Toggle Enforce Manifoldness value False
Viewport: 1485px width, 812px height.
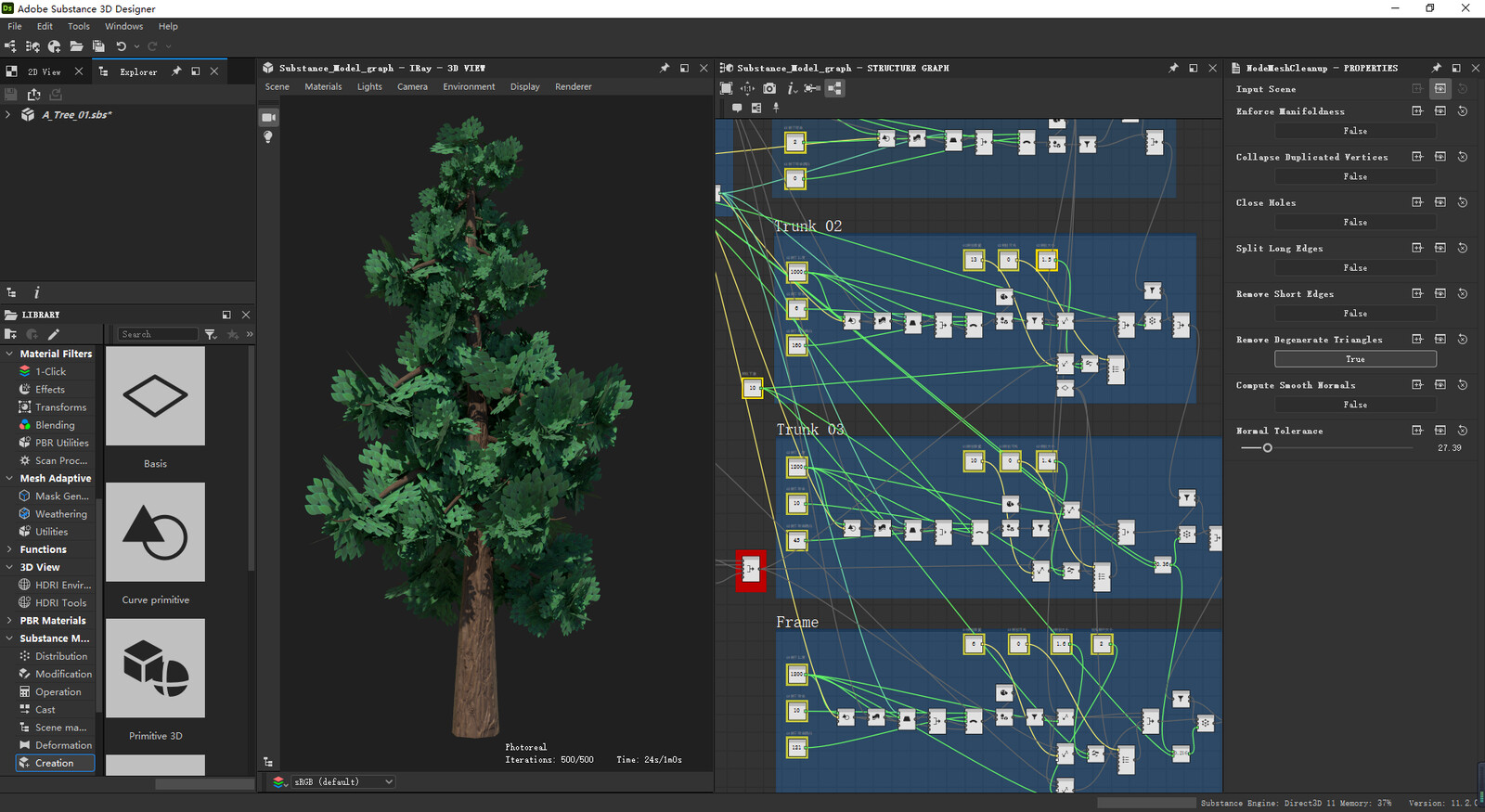tap(1355, 131)
